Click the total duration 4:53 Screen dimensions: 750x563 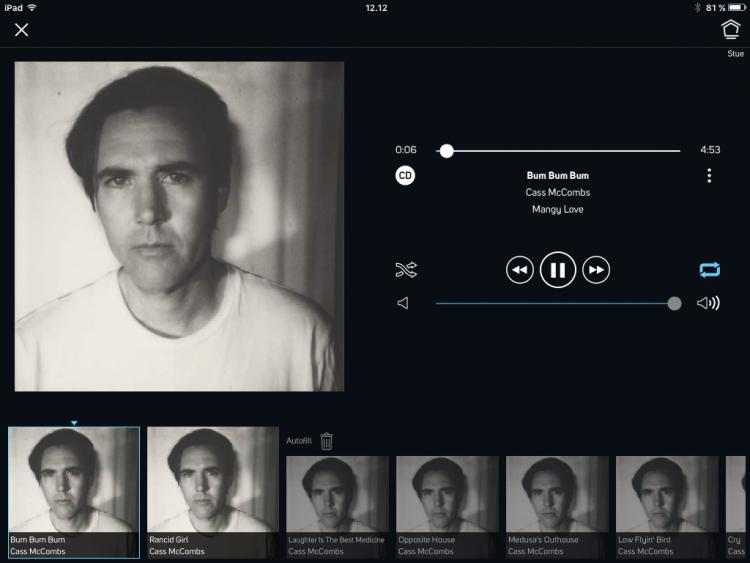(710, 150)
